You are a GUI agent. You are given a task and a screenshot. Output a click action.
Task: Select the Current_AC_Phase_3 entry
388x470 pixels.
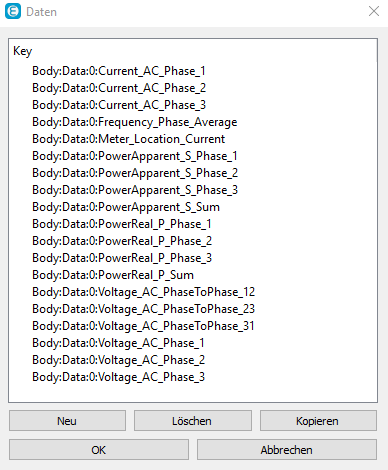[119, 105]
